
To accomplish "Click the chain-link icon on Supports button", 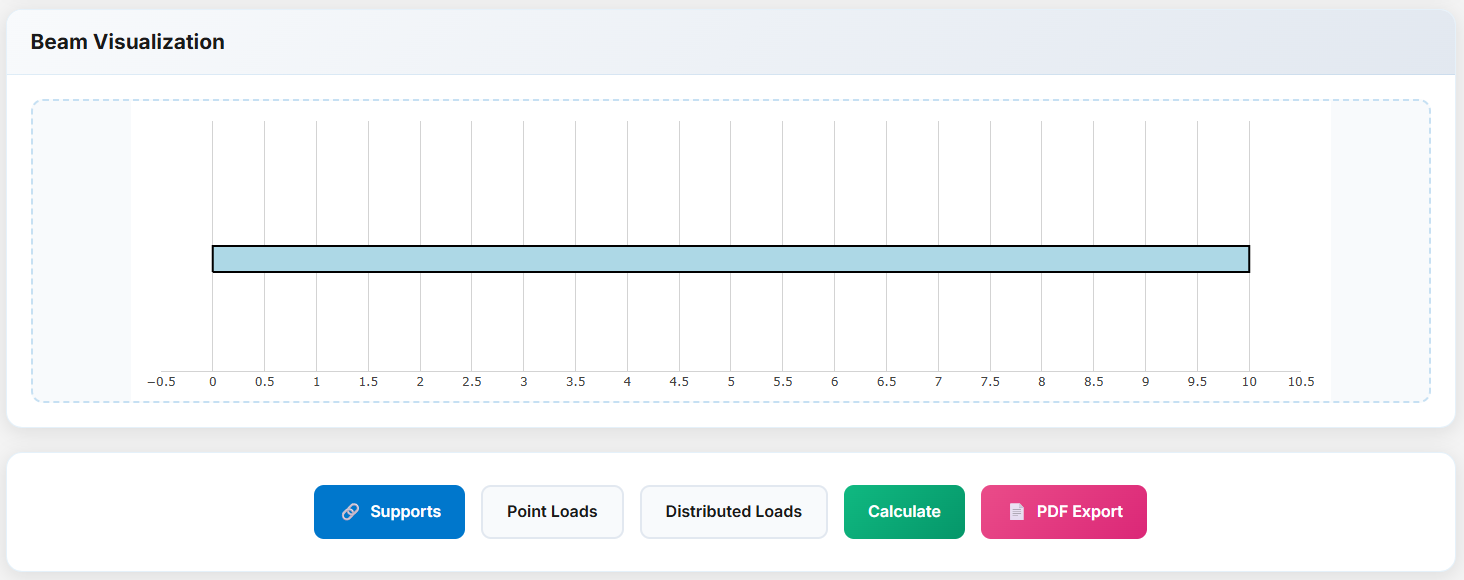I will click(350, 512).
